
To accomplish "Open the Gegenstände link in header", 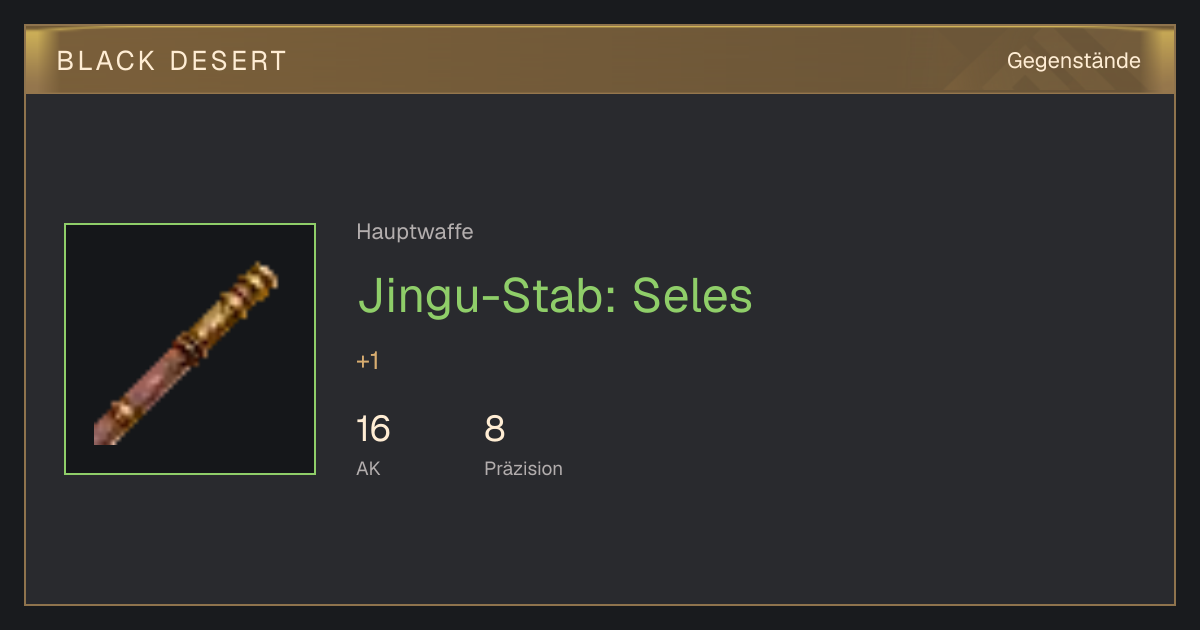I will 1073,61.
